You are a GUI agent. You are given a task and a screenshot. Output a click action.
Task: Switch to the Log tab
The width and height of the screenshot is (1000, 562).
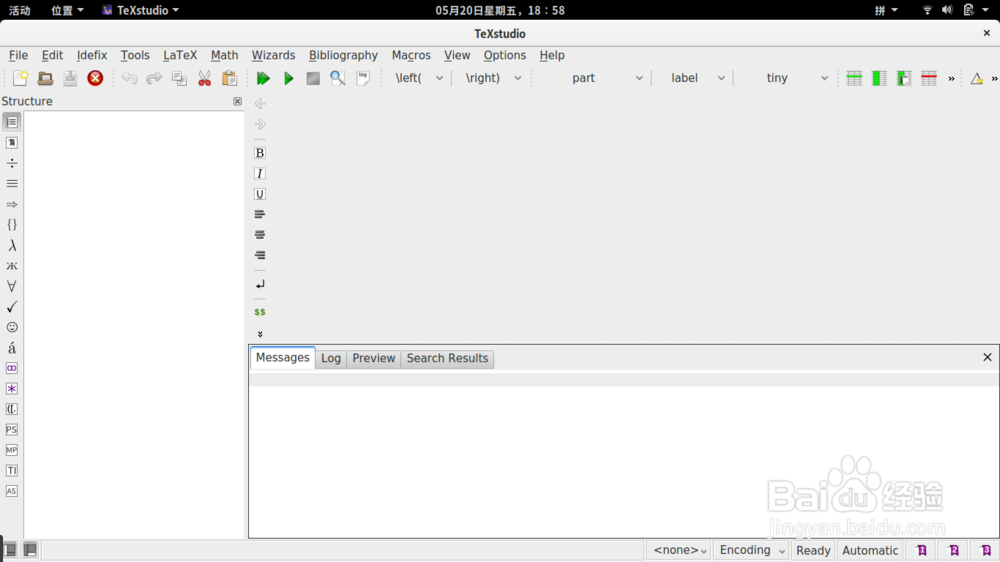tap(331, 359)
